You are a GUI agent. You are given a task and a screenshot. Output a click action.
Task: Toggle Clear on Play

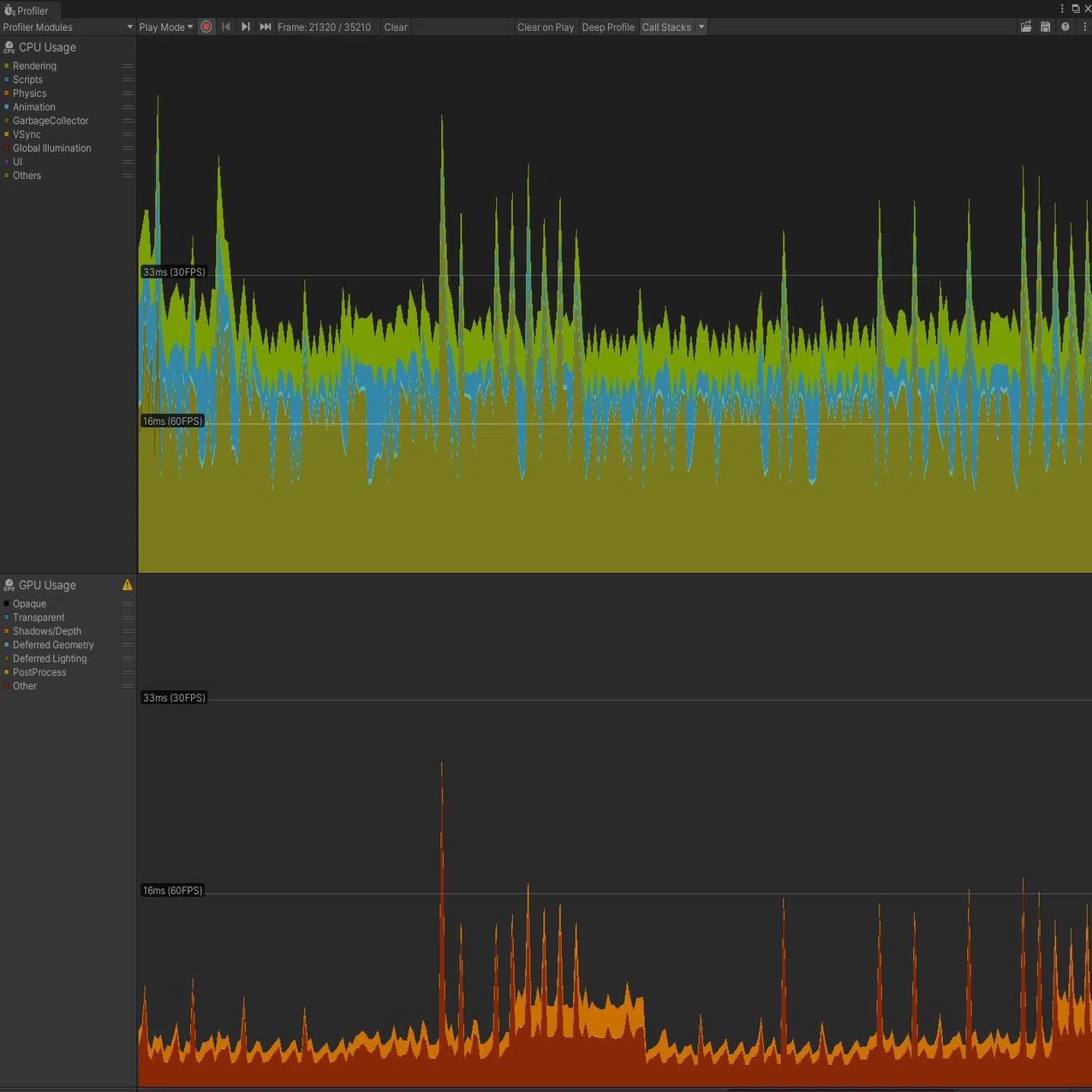click(546, 27)
